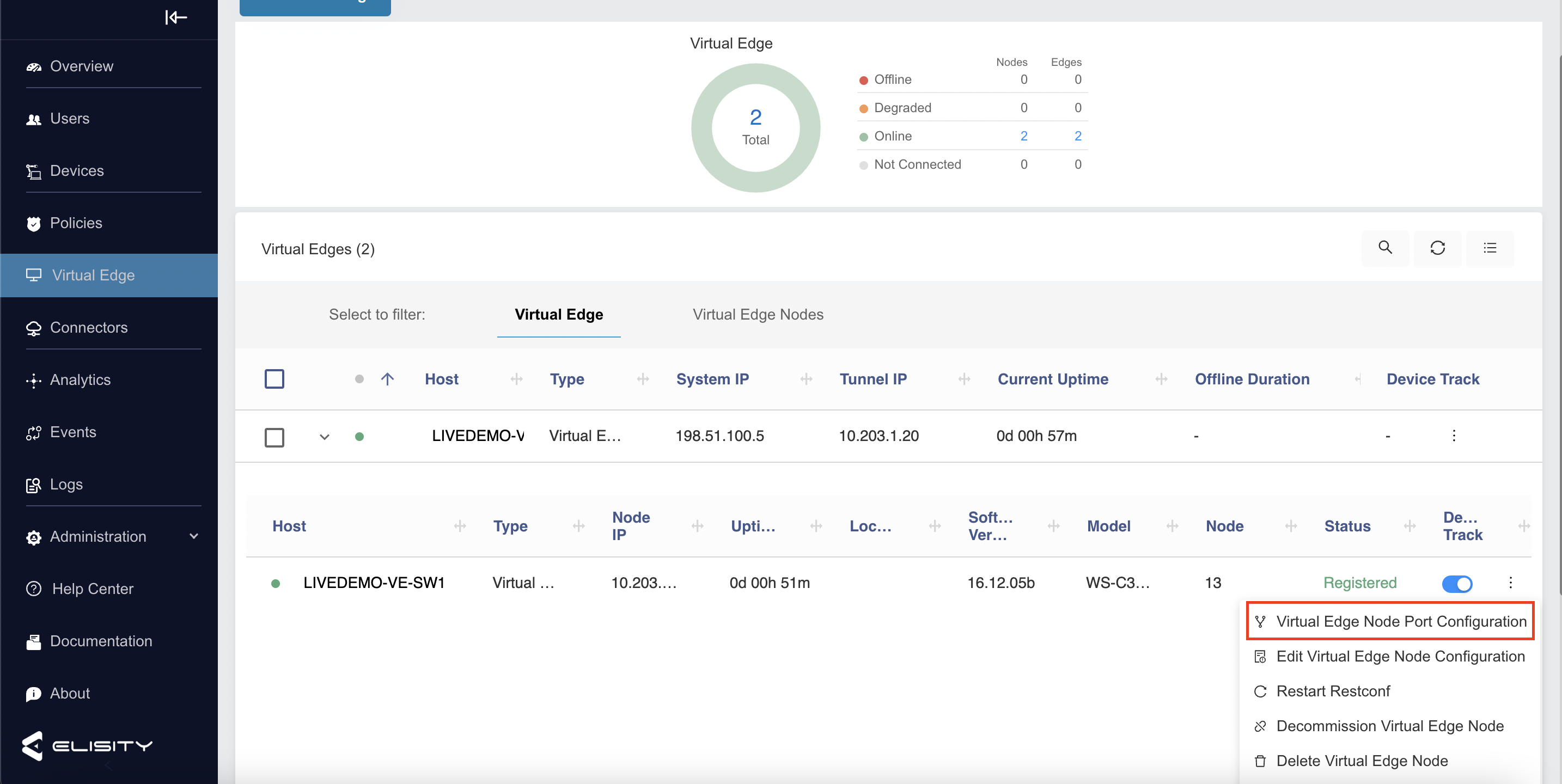Image resolution: width=1562 pixels, height=784 pixels.
Task: Click the Elisity logo
Action: click(87, 745)
